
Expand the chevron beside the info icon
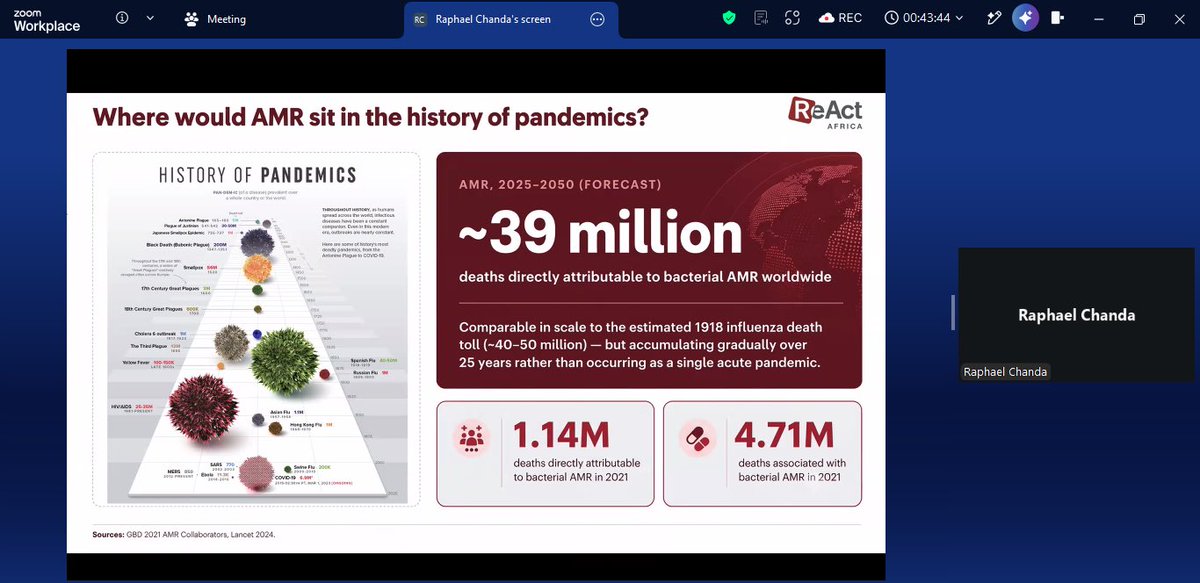[150, 18]
